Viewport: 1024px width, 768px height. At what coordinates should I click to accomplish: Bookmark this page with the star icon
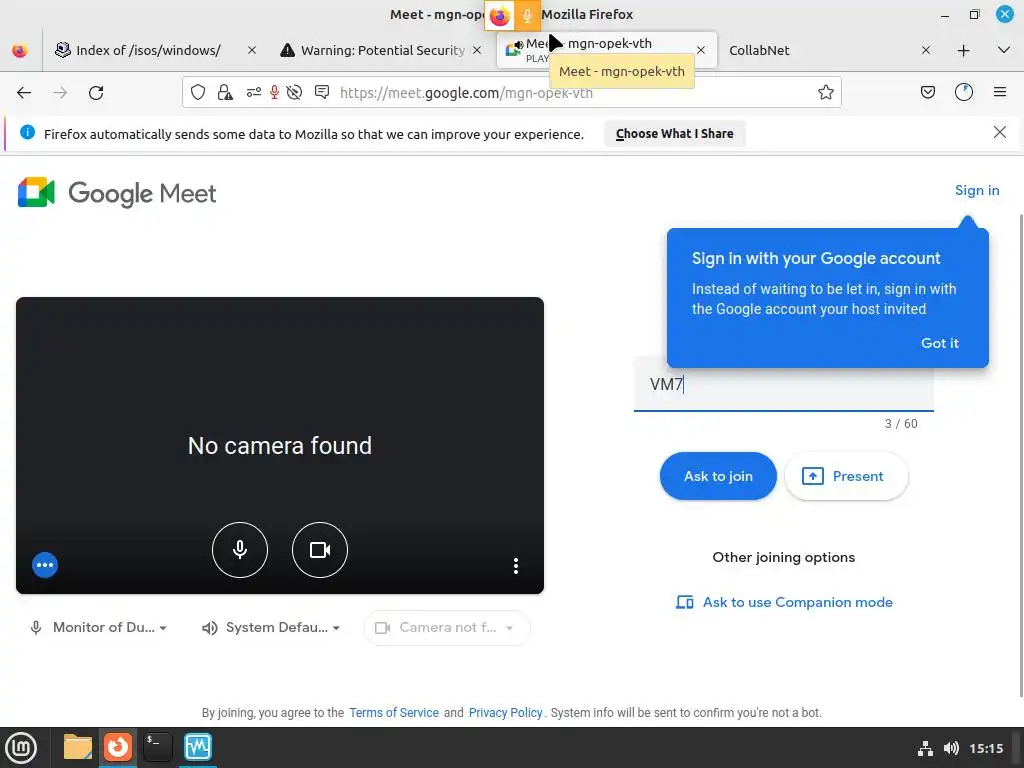825,92
